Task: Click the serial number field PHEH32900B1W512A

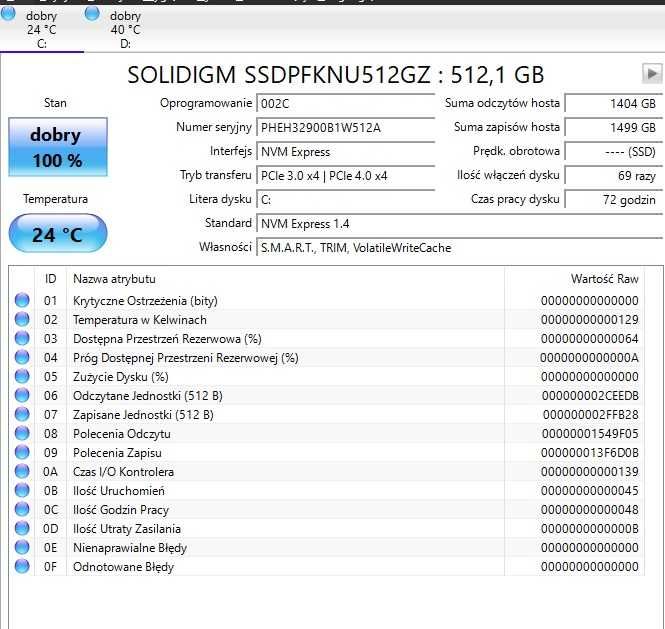Action: [x=346, y=128]
